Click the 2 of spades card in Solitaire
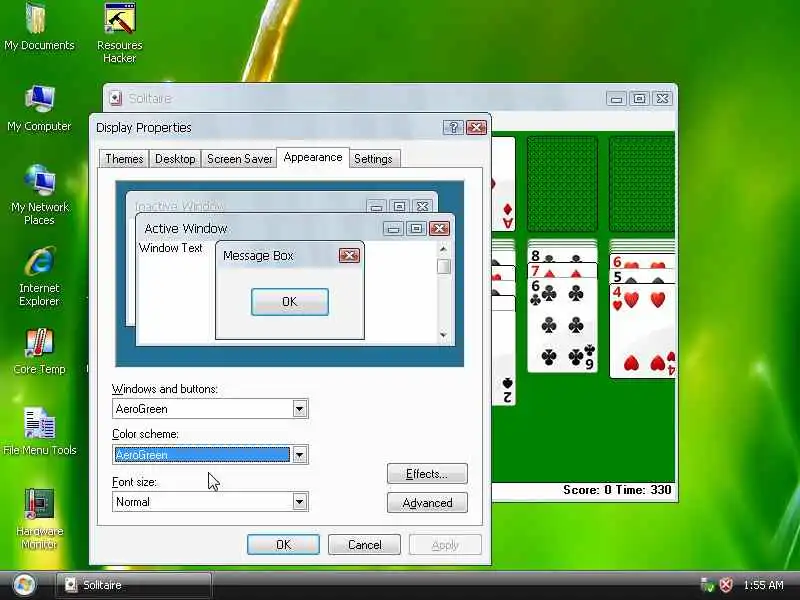The image size is (800, 600). click(504, 357)
